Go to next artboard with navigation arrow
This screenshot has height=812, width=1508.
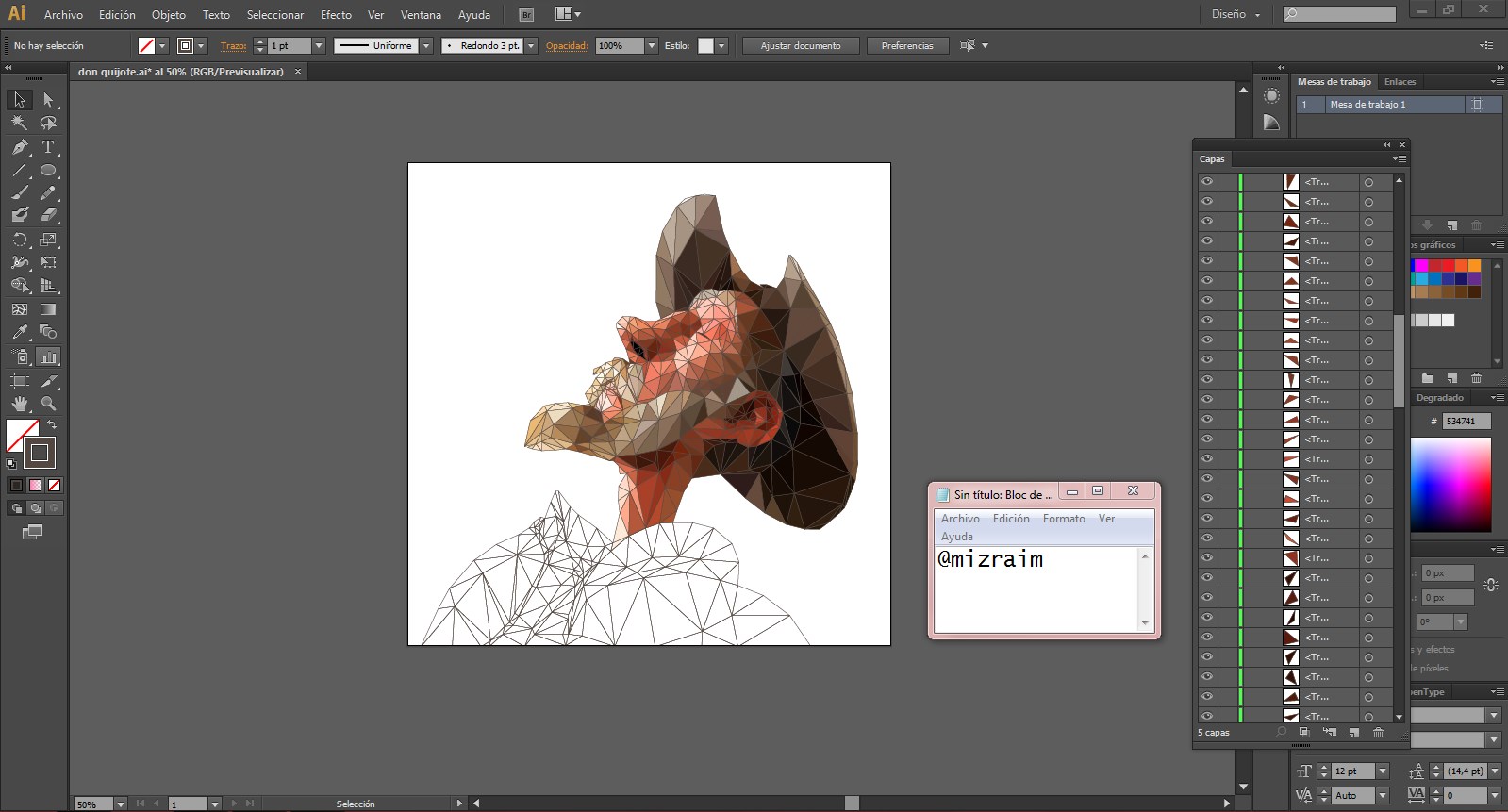click(235, 804)
